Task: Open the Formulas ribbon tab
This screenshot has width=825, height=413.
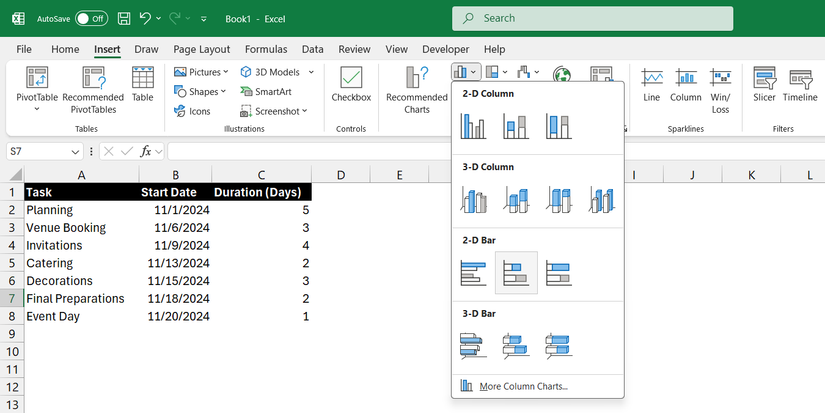Action: pyautogui.click(x=266, y=49)
